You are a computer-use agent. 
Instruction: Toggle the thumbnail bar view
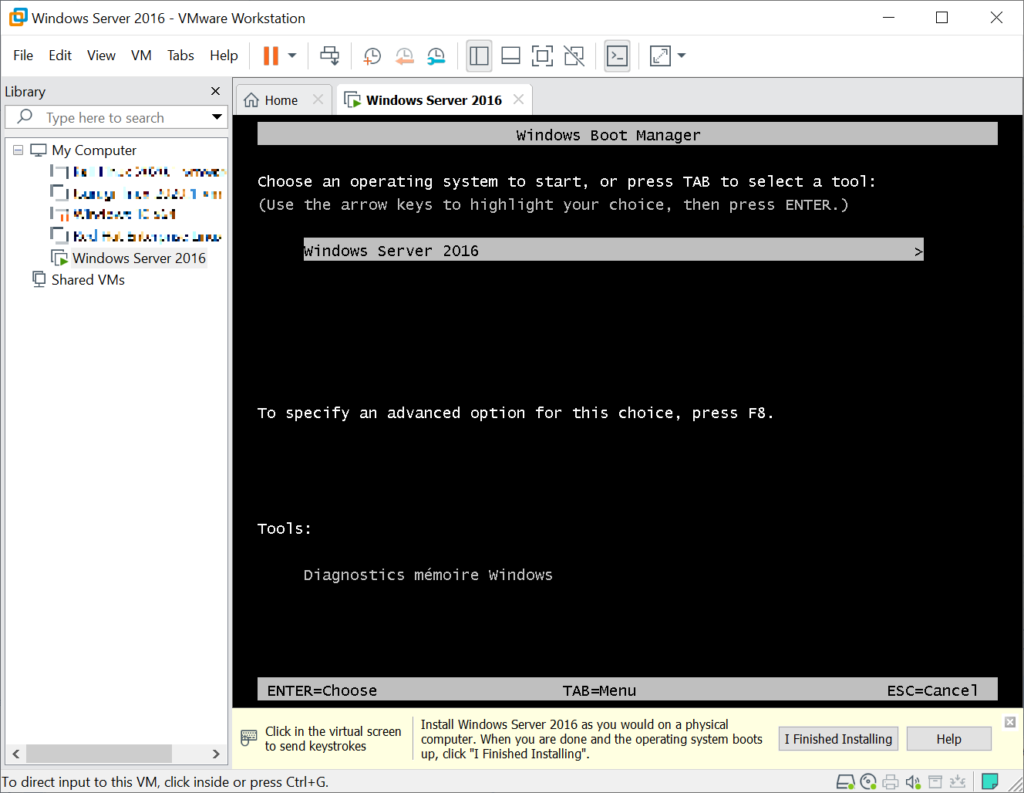click(510, 56)
